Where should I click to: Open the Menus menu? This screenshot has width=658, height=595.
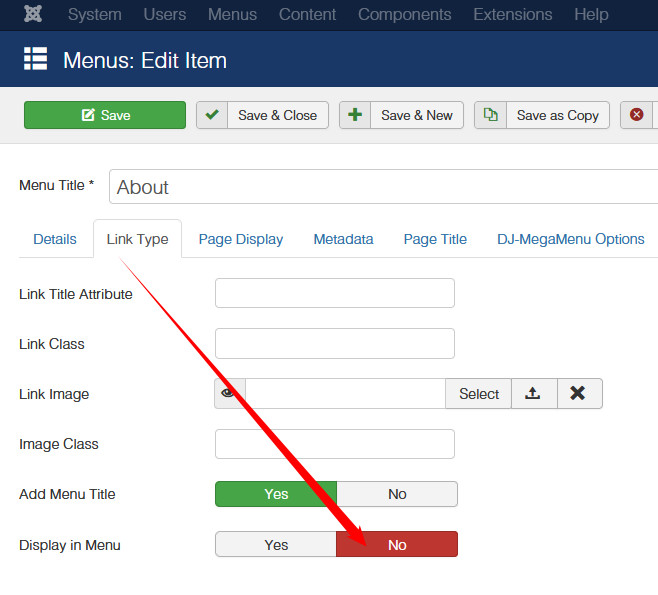click(232, 15)
